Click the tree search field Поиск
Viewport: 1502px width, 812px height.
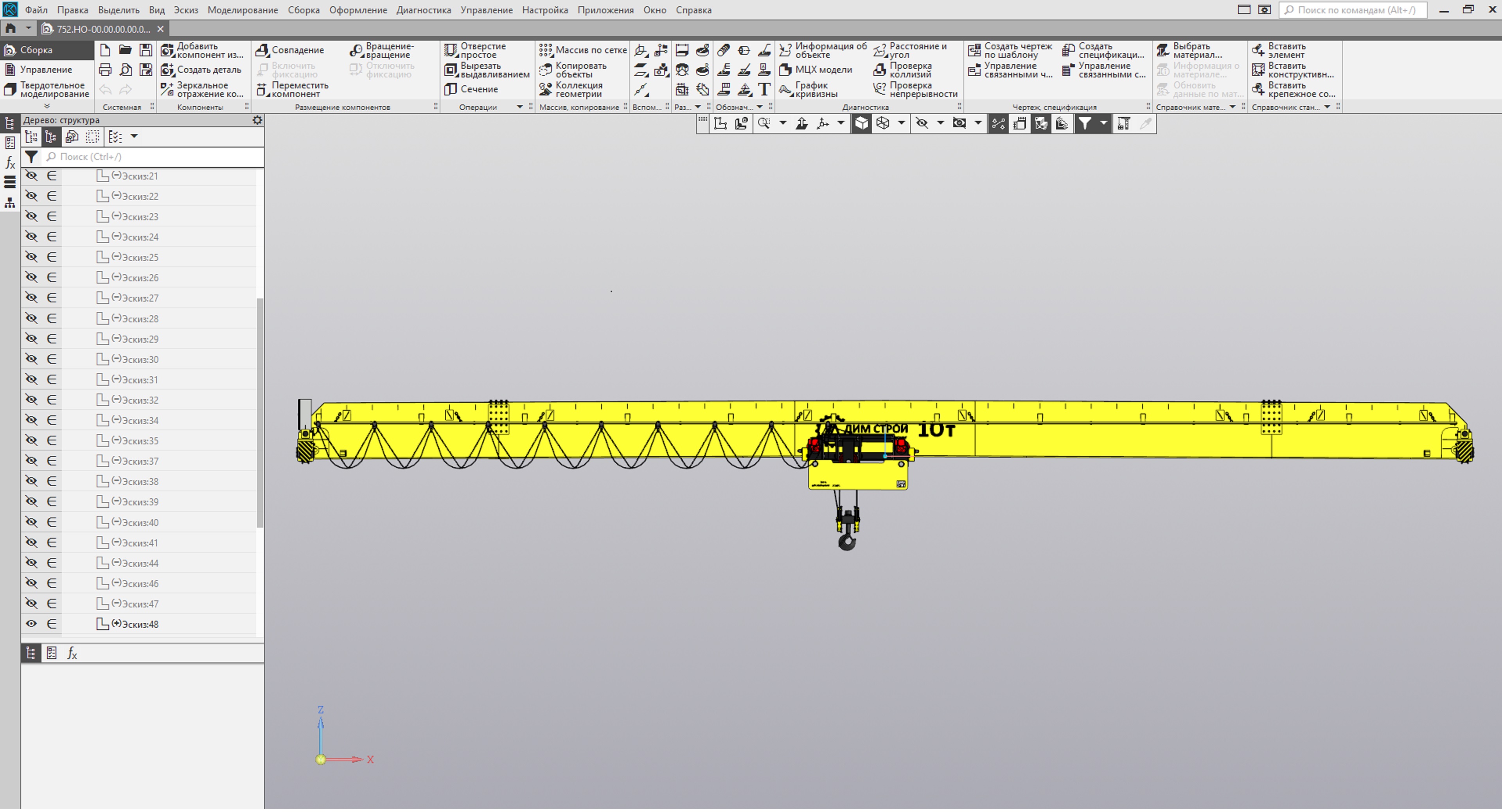[152, 157]
